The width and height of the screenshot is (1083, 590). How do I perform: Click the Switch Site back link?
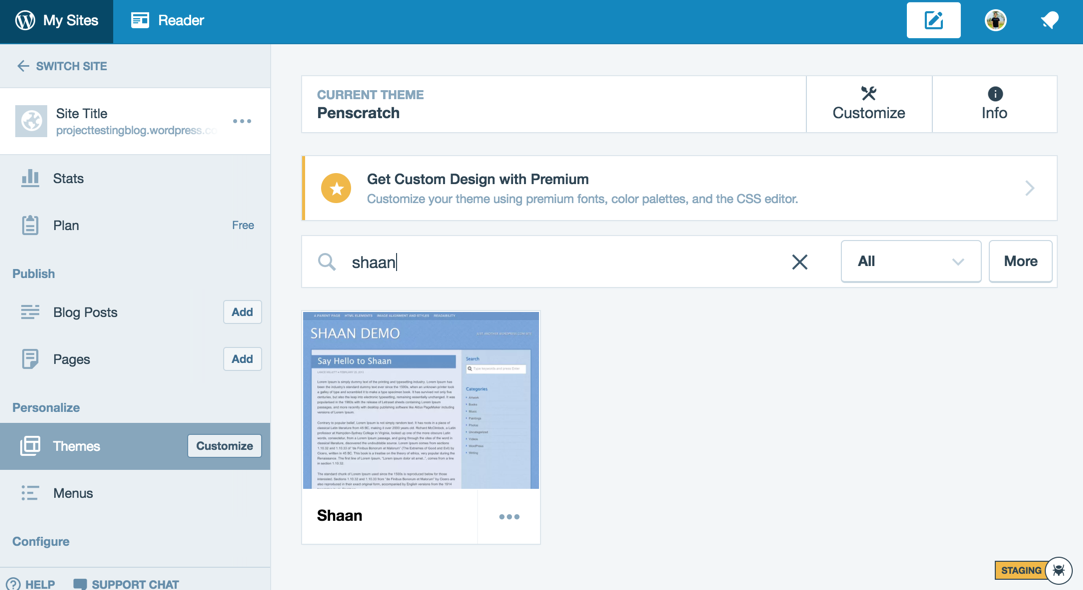coord(62,66)
